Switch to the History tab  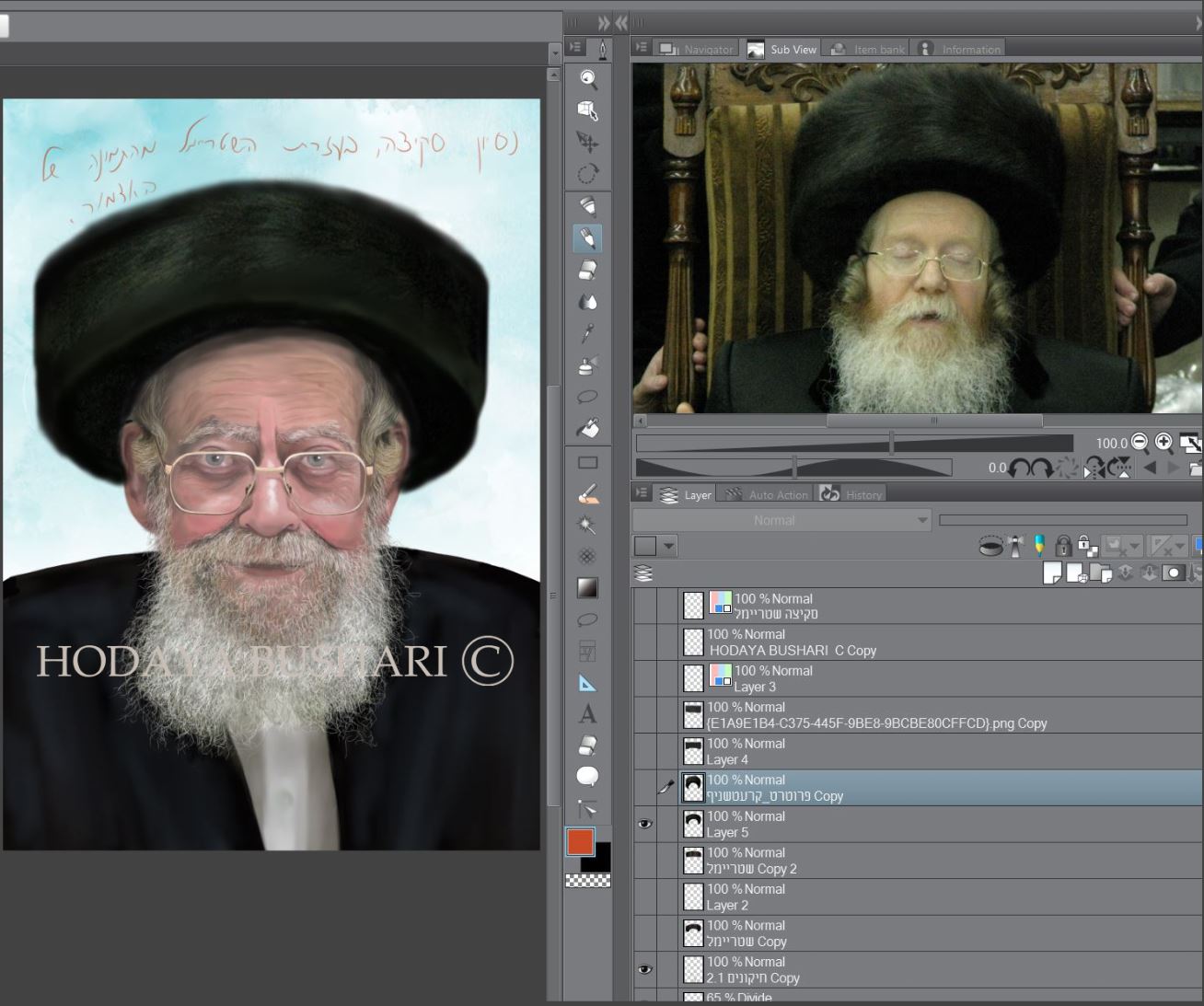coord(852,494)
